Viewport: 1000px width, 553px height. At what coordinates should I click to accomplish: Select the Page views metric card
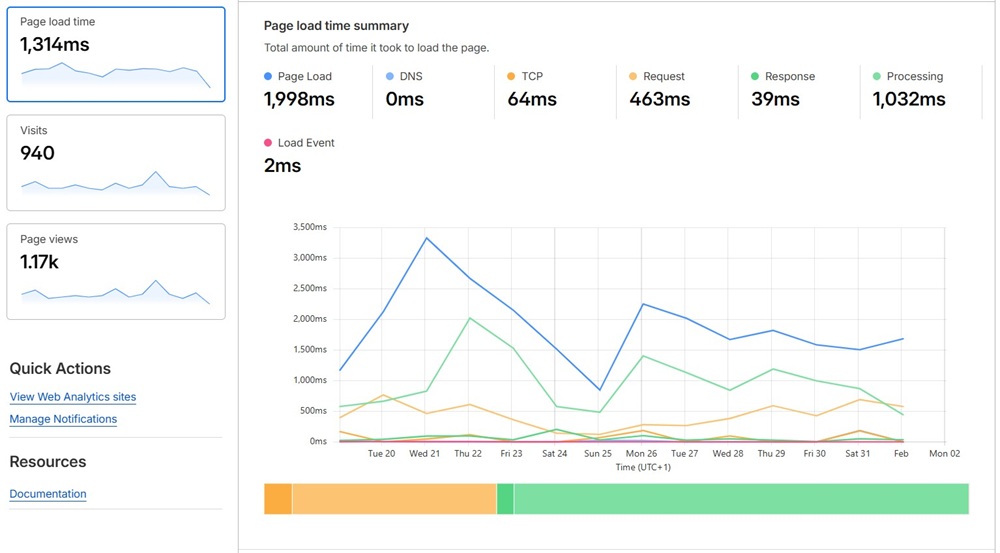point(116,271)
